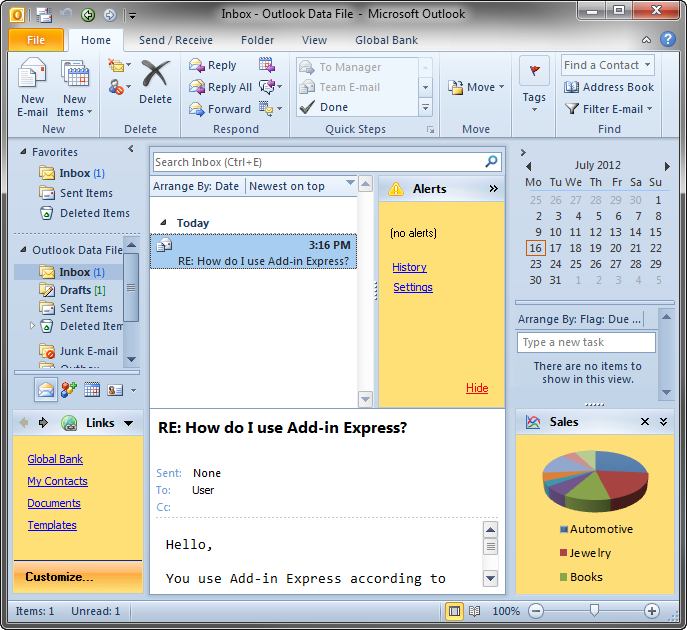Click the Customize... button
Image resolution: width=687 pixels, height=630 pixels.
tap(78, 577)
